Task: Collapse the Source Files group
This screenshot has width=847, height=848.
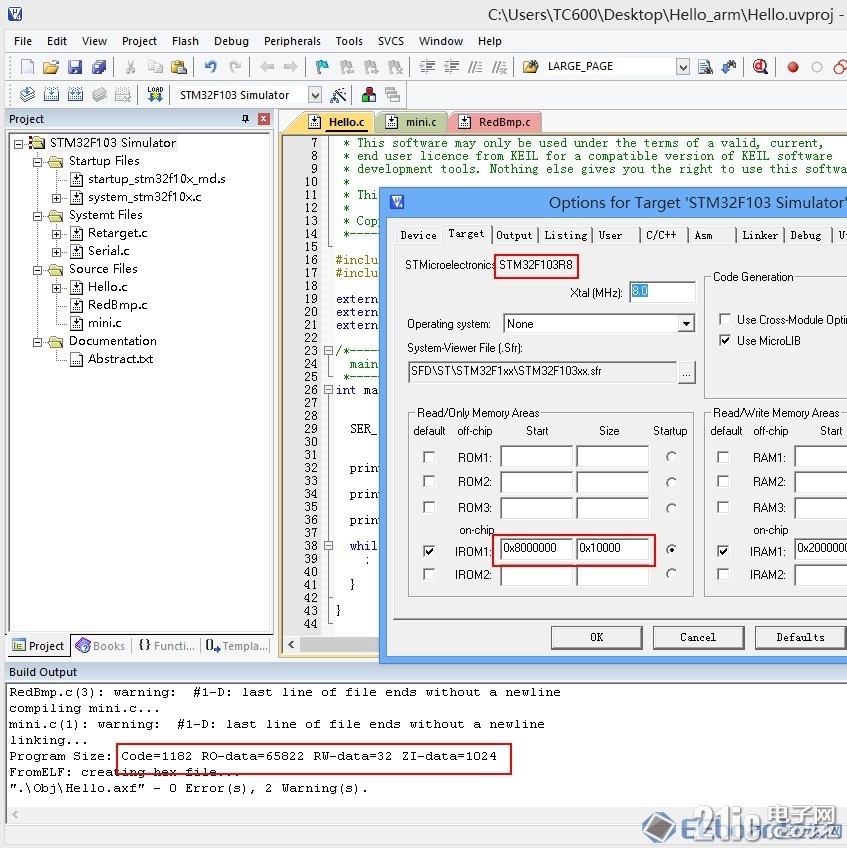Action: click(x=37, y=270)
